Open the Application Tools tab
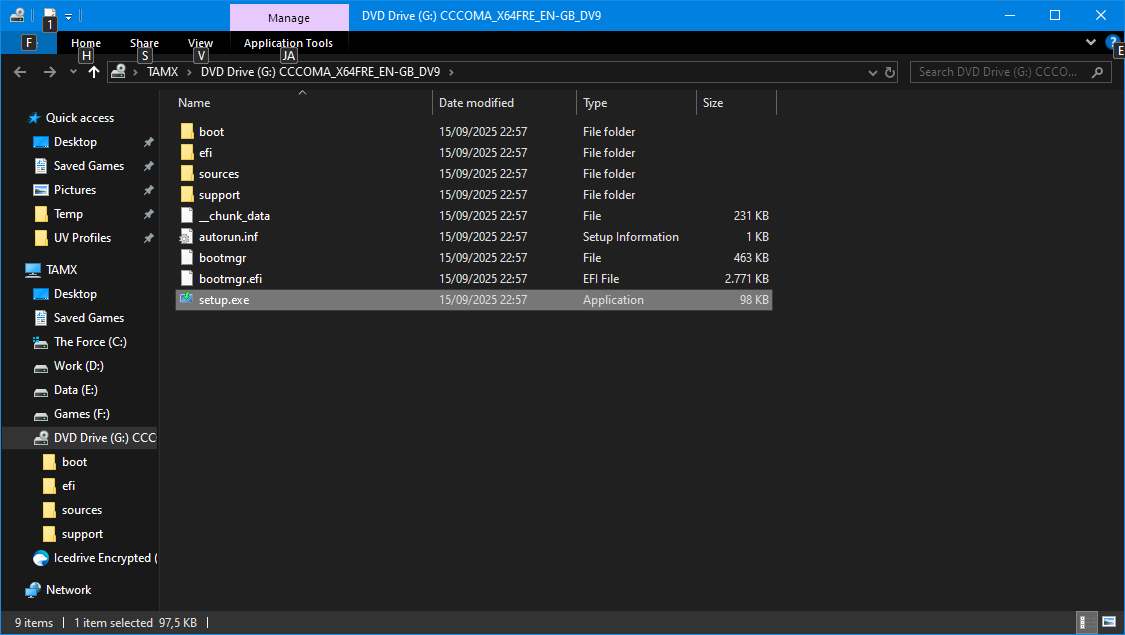This screenshot has height=635, width=1125. [x=288, y=43]
